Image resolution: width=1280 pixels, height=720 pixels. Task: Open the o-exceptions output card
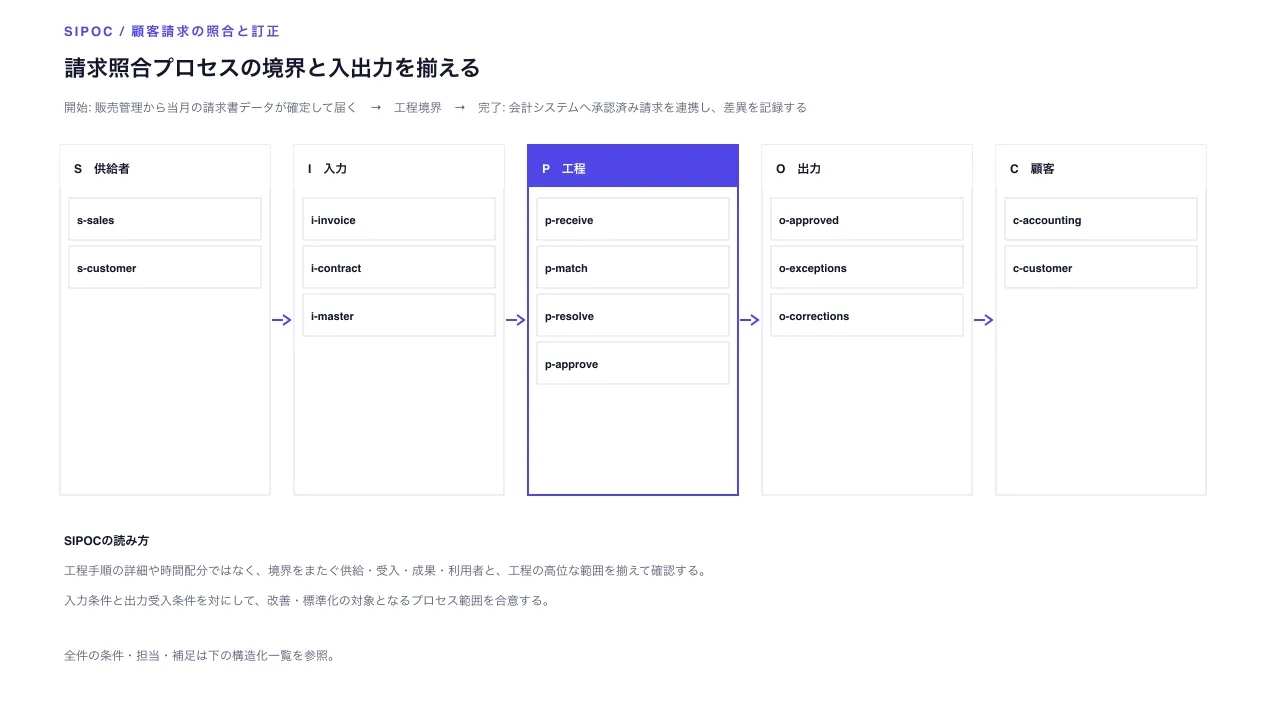tap(867, 267)
